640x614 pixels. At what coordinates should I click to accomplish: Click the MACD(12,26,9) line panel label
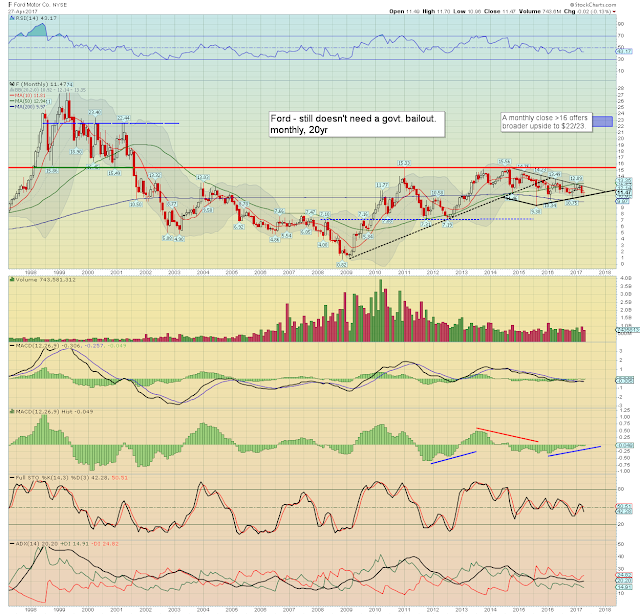click(71, 346)
